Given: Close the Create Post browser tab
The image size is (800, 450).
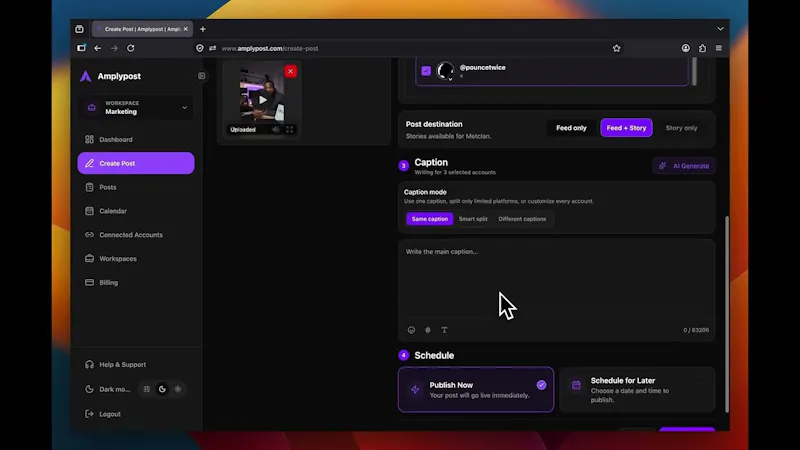Looking at the screenshot, I should coord(186,29).
